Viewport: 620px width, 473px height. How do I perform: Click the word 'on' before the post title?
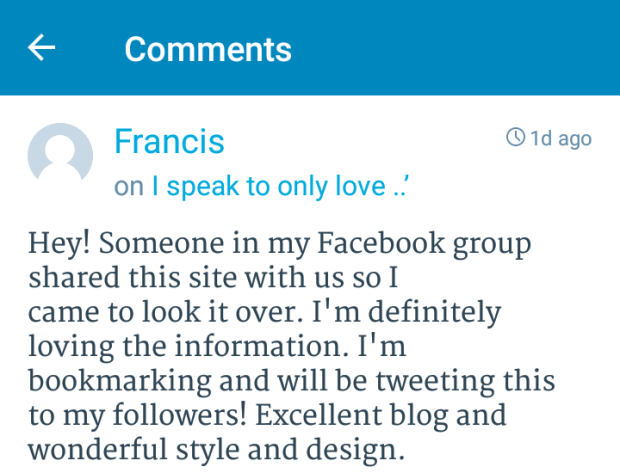(129, 187)
